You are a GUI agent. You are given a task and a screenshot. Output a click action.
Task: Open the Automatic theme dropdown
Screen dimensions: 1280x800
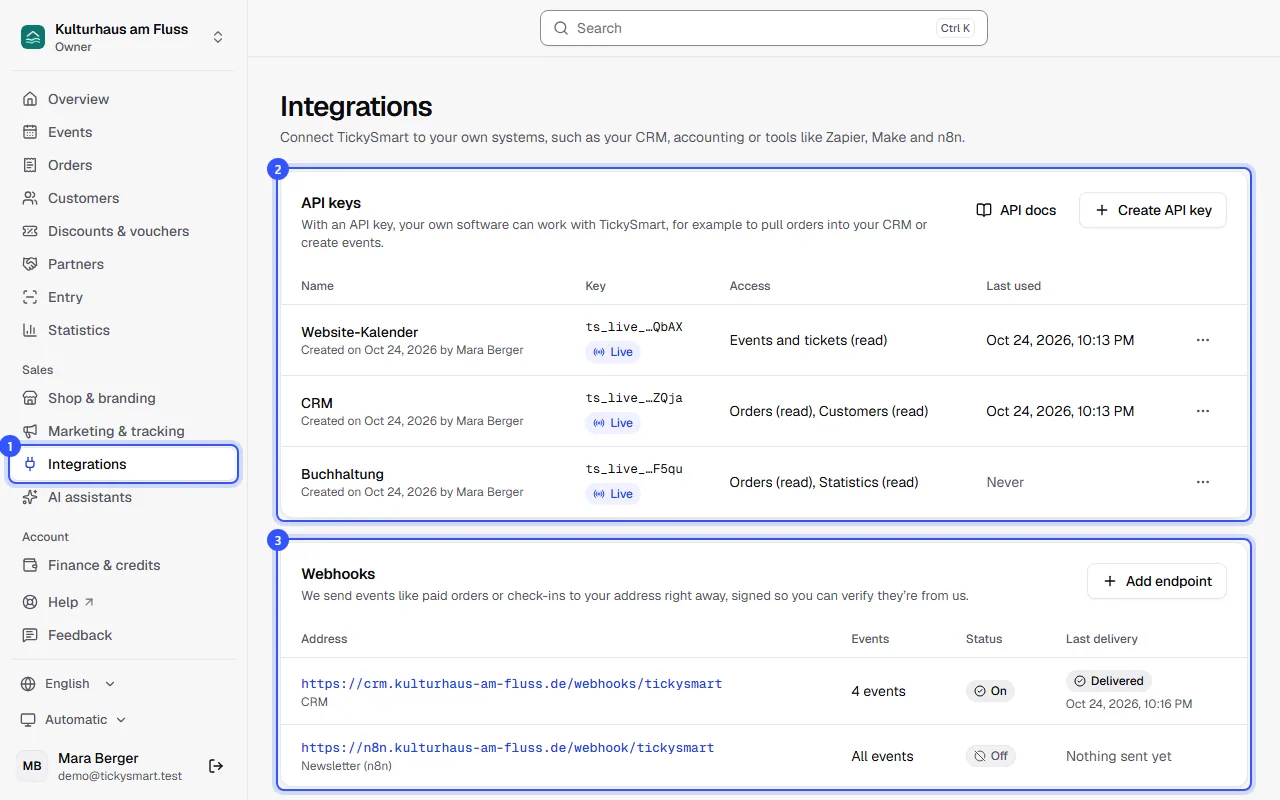(x=74, y=720)
